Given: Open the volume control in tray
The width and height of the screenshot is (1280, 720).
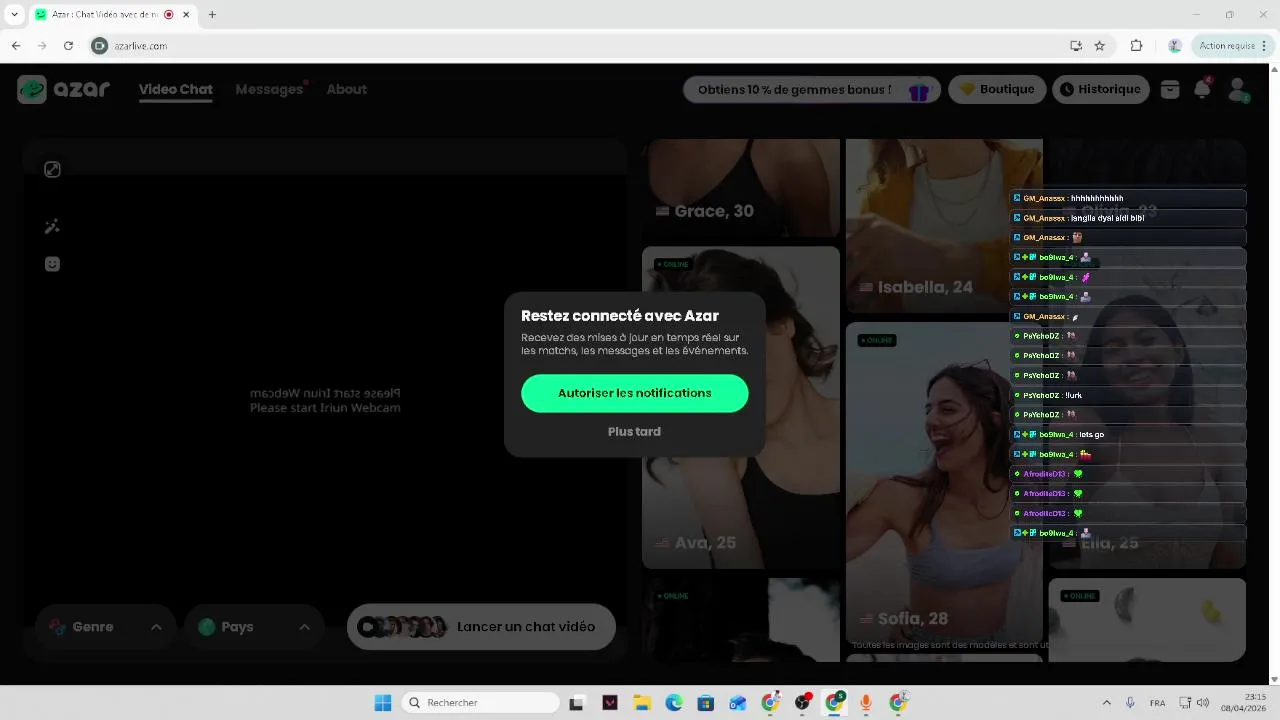Looking at the screenshot, I should pyautogui.click(x=1203, y=703).
